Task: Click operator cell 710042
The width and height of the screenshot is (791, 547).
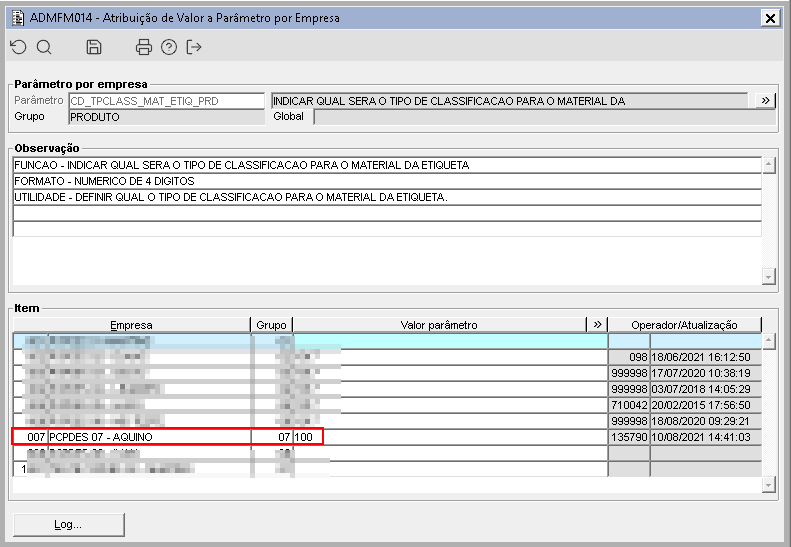Action: click(x=629, y=405)
